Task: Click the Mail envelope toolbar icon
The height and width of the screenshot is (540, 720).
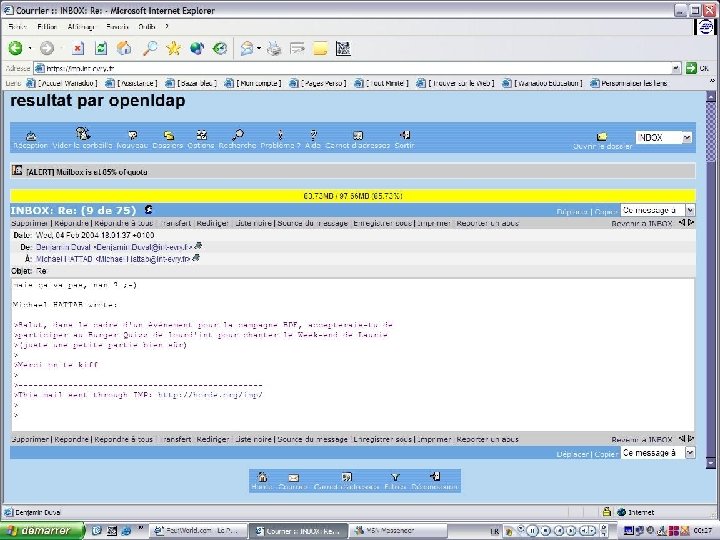Action: pos(247,48)
